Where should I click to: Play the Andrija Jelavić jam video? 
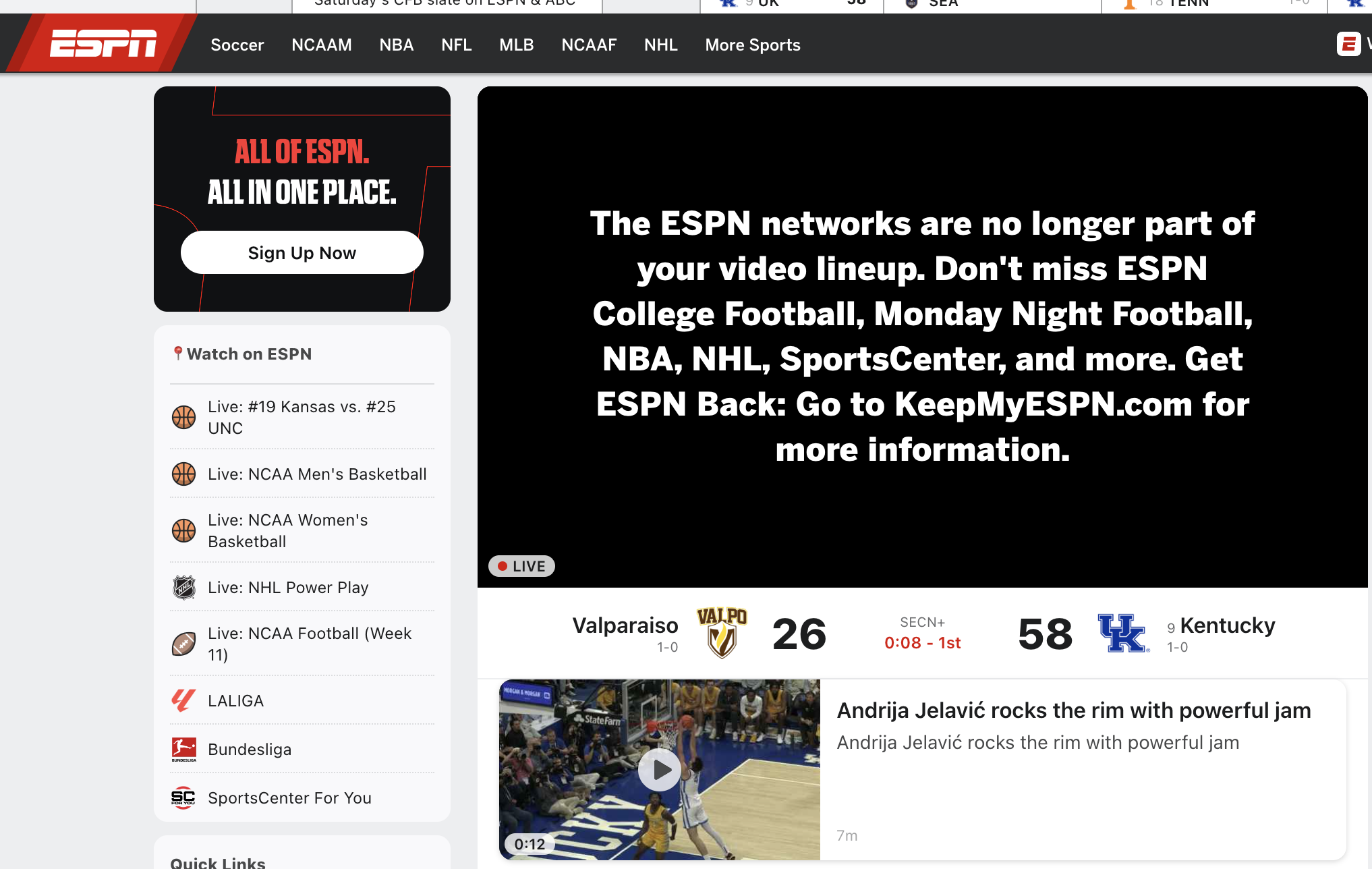(x=659, y=770)
